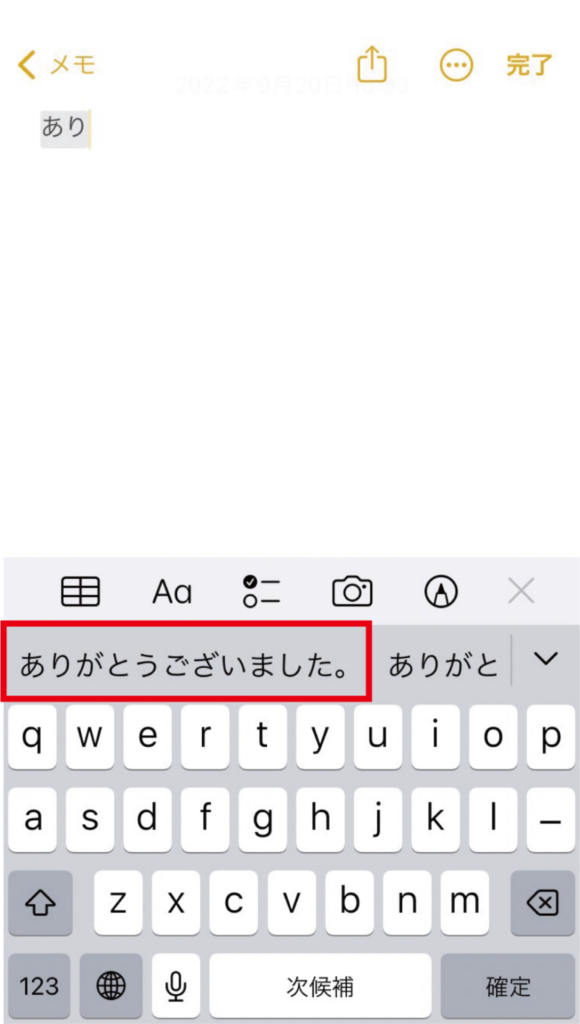Select the markup pen icon
This screenshot has height=1024, width=580.
coord(441,592)
